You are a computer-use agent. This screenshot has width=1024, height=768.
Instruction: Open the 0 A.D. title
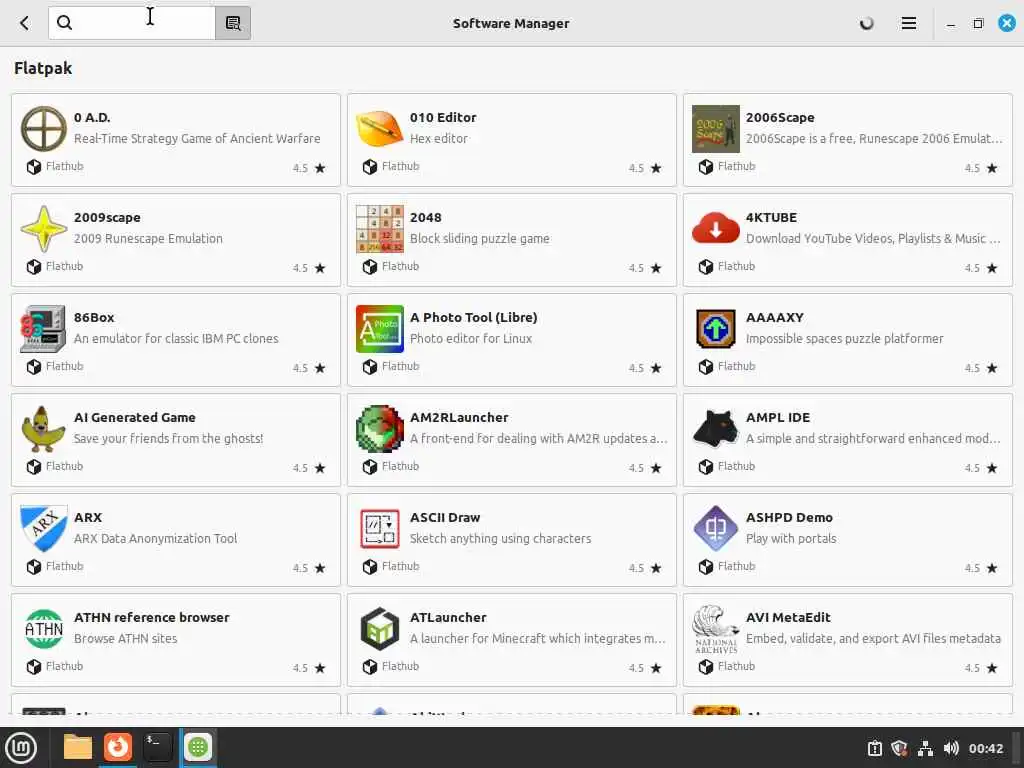pos(92,118)
